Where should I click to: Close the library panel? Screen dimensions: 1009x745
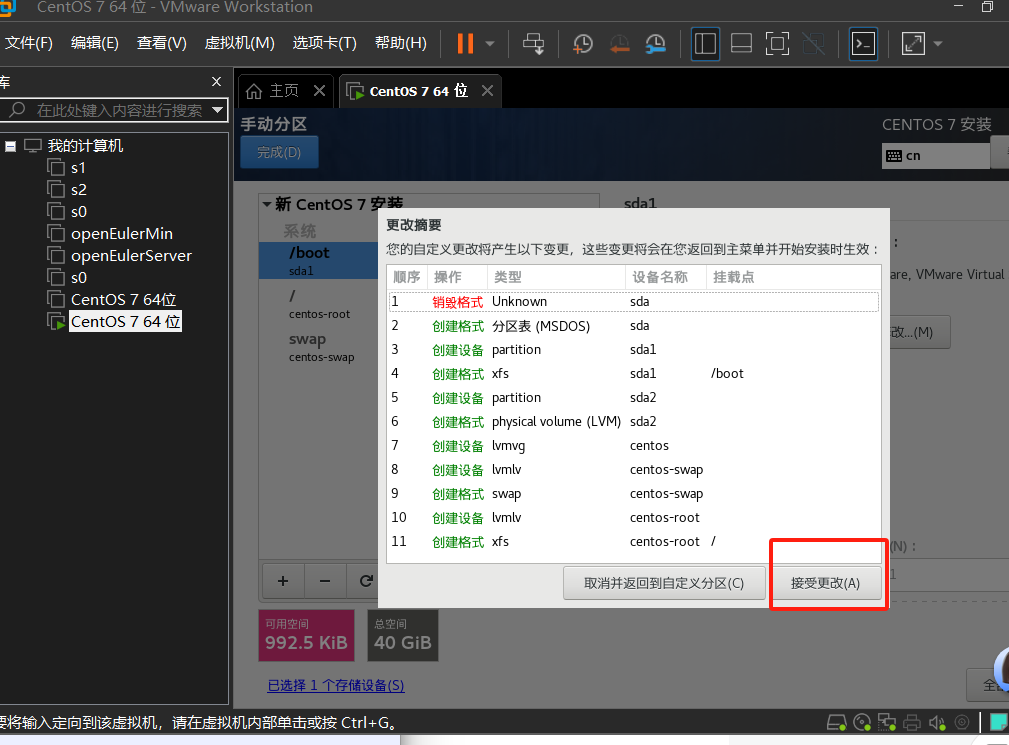(x=216, y=82)
